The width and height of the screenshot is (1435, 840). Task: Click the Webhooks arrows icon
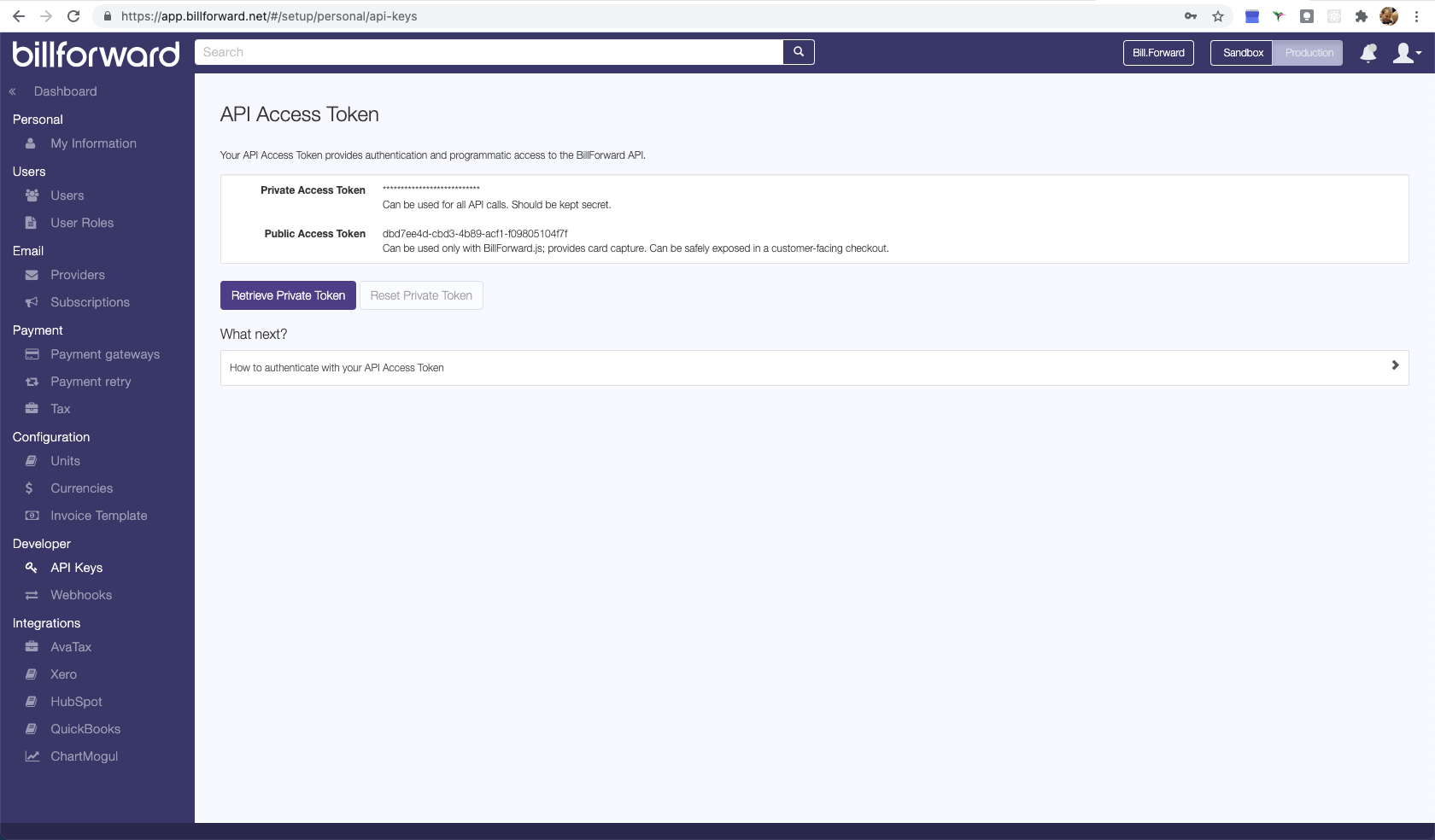coord(32,595)
